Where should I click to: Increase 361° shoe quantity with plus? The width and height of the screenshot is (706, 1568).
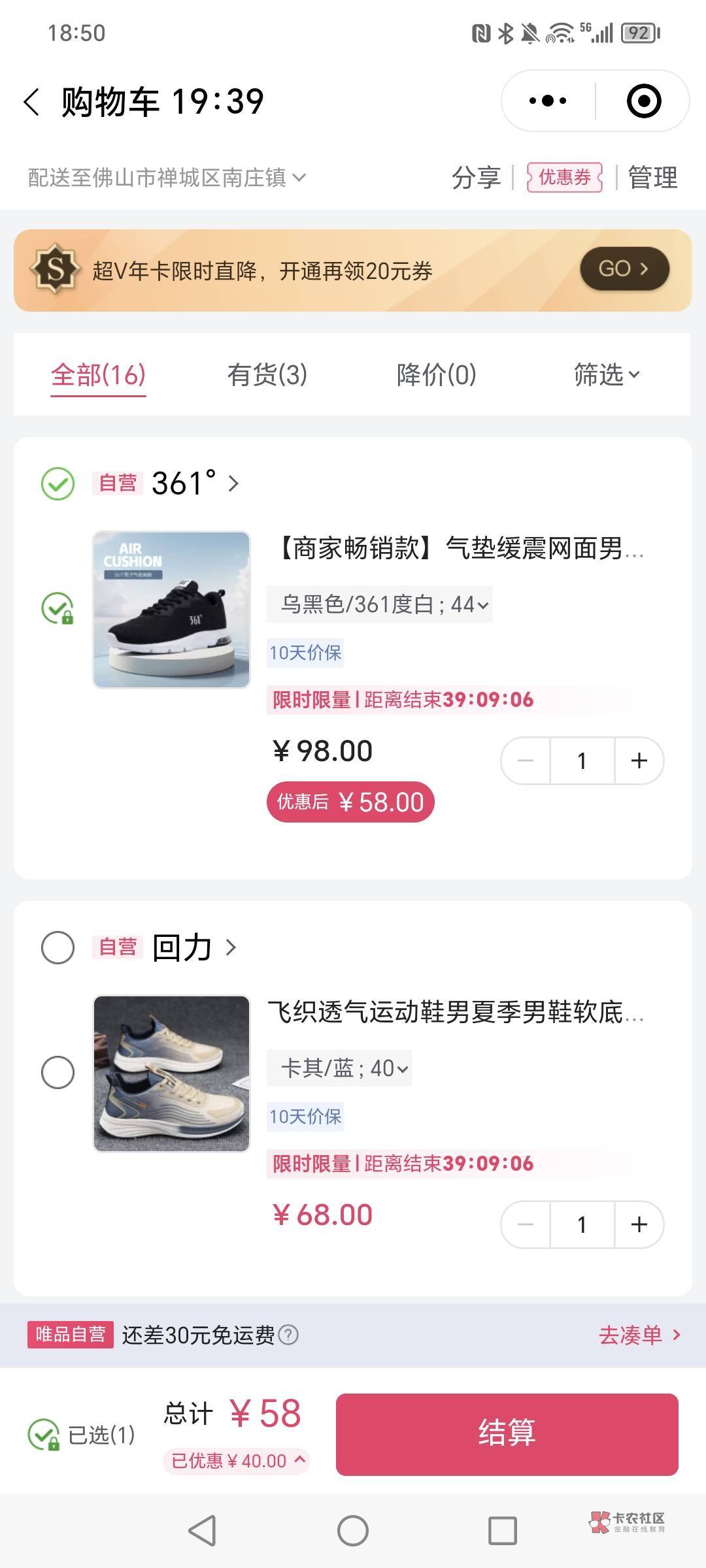(x=639, y=760)
